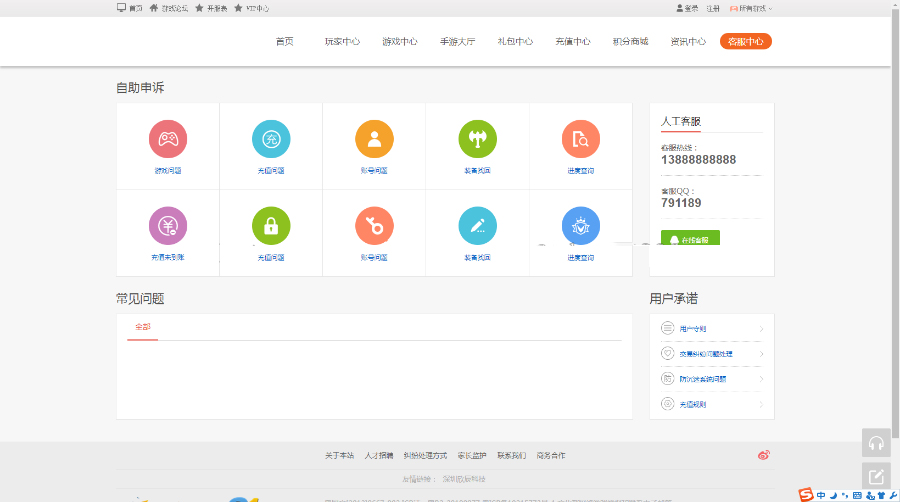Screen dimensions: 900x502
Task: Click the green axe equipment-recovery icon
Action: [x=477, y=139]
